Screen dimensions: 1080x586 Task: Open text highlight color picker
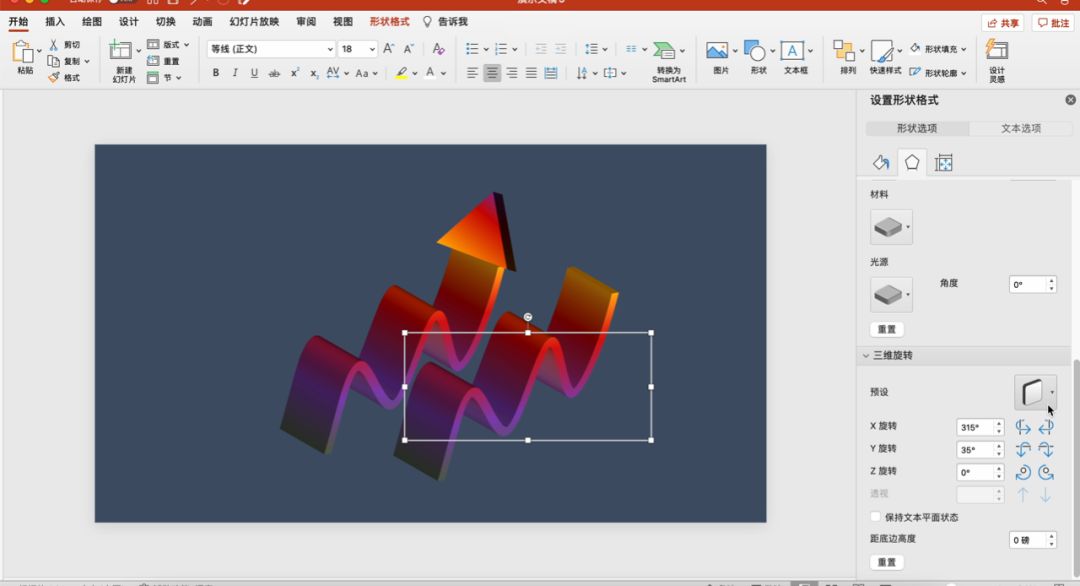point(415,73)
